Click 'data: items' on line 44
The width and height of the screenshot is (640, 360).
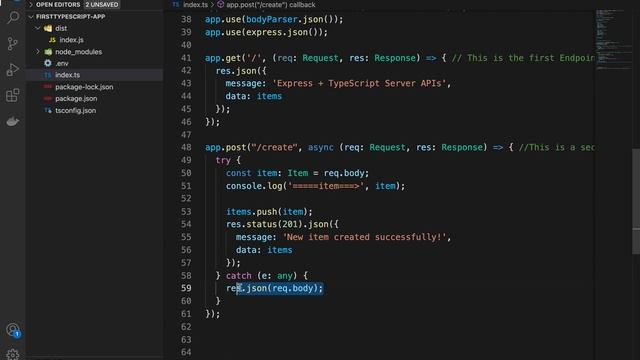(253, 96)
